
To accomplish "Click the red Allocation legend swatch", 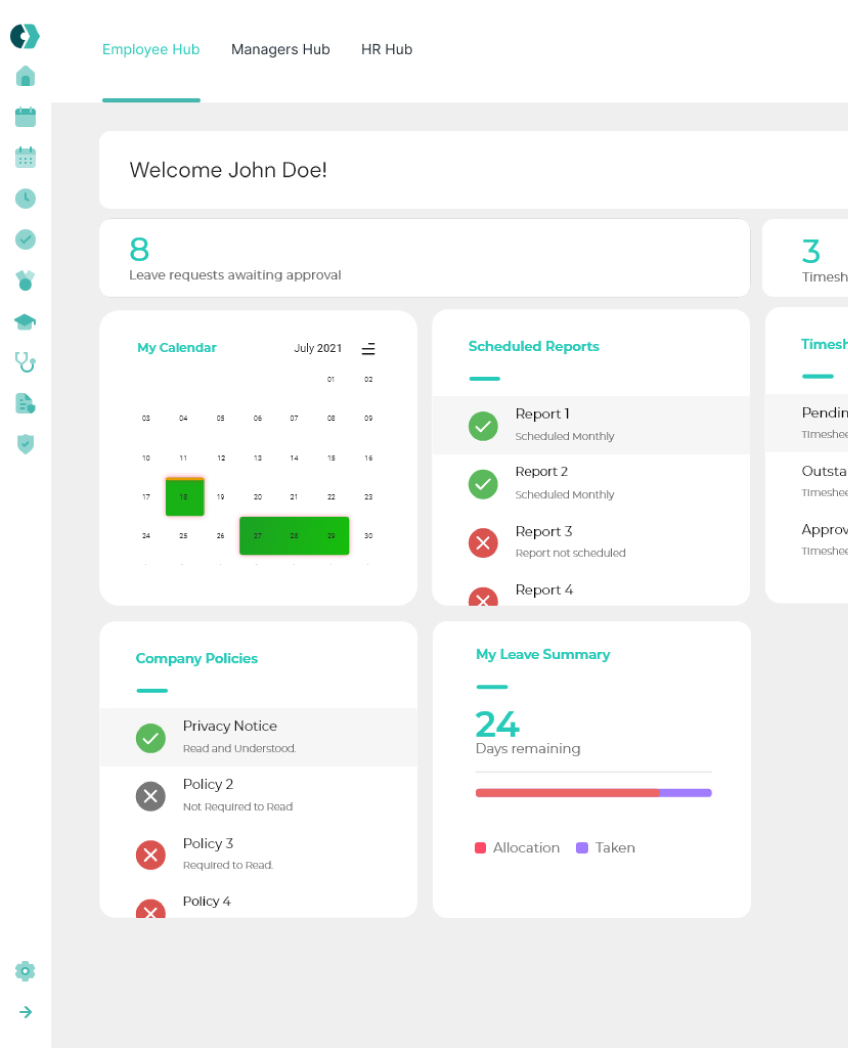I will [480, 848].
